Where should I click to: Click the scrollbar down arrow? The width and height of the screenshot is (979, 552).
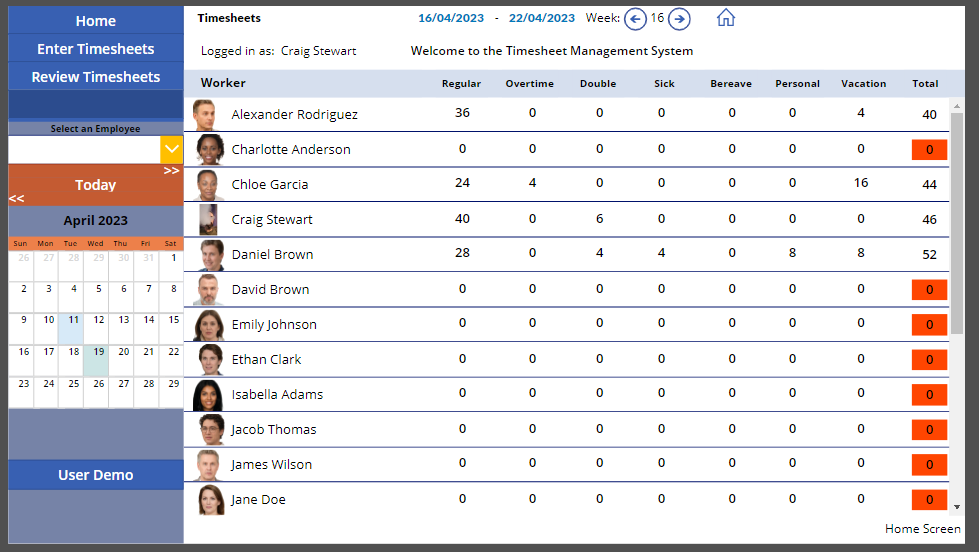coord(957,507)
